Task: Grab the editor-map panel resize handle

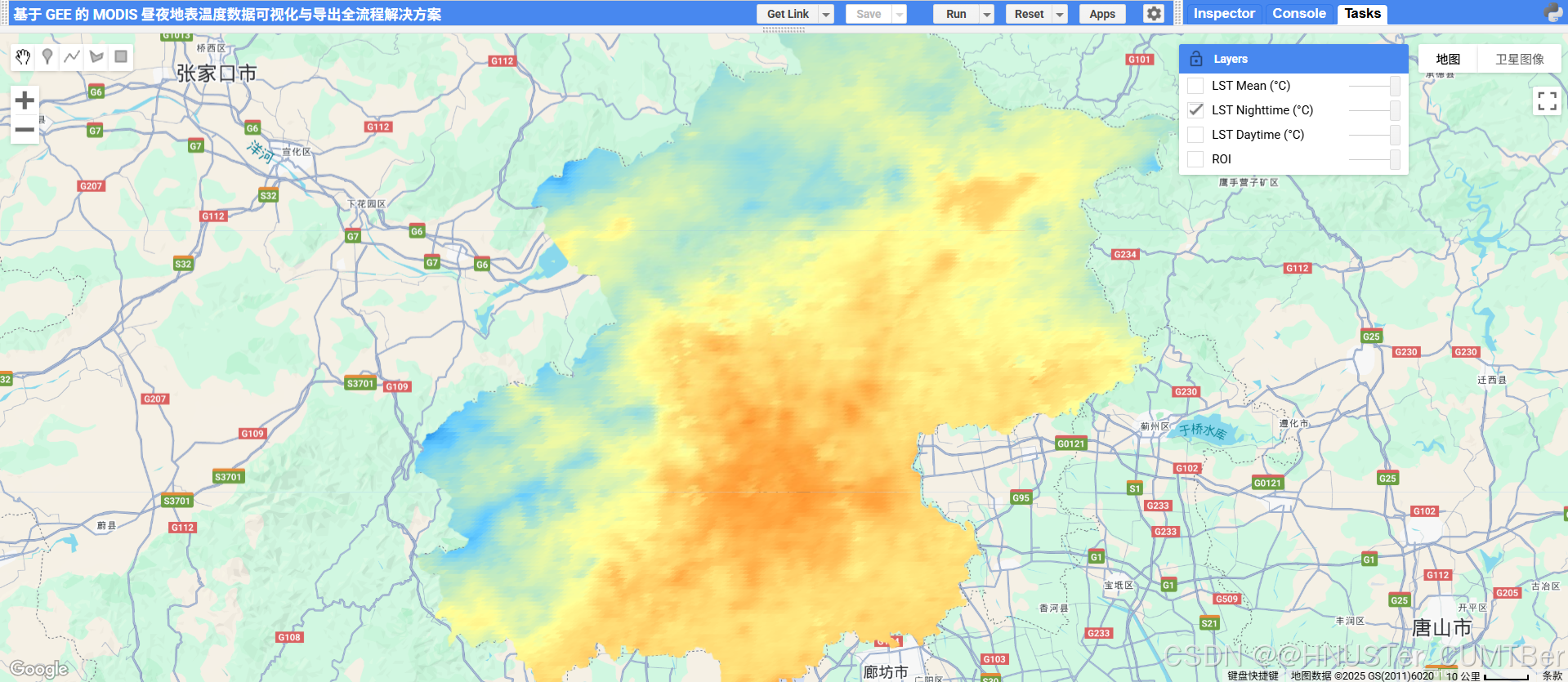Action: point(784,29)
